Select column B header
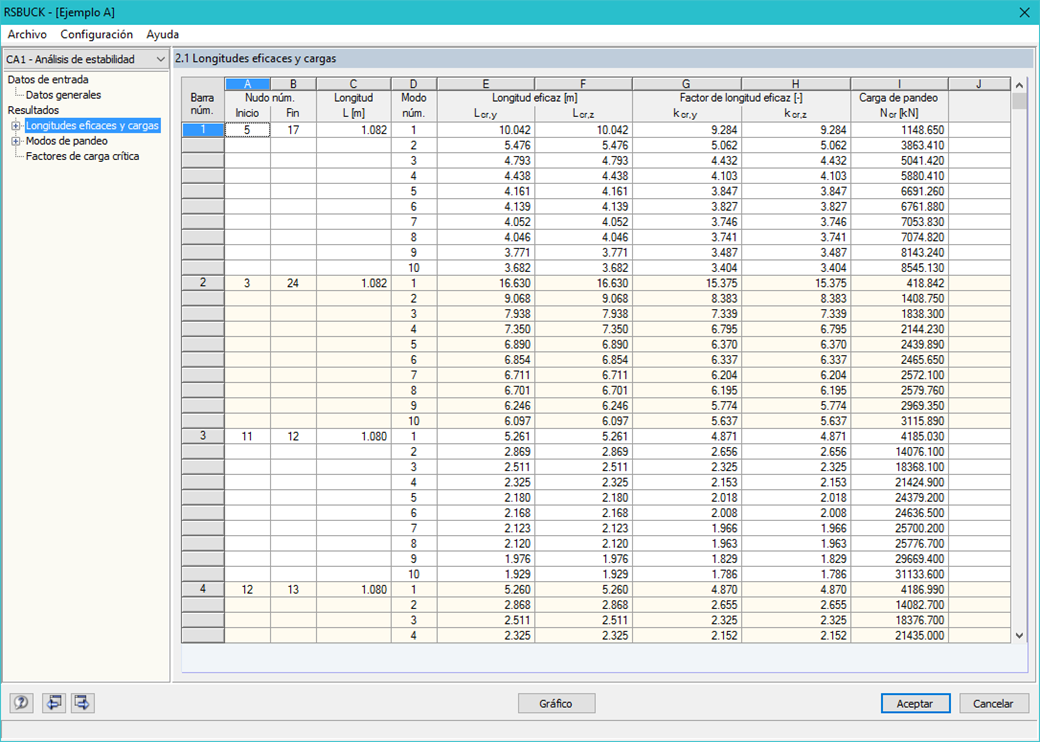This screenshot has height=742, width=1040. click(293, 84)
